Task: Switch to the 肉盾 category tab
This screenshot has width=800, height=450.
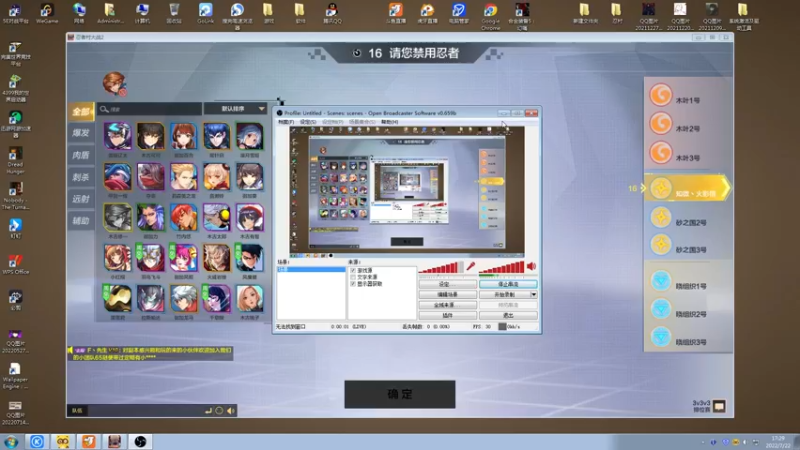Action: click(x=81, y=155)
